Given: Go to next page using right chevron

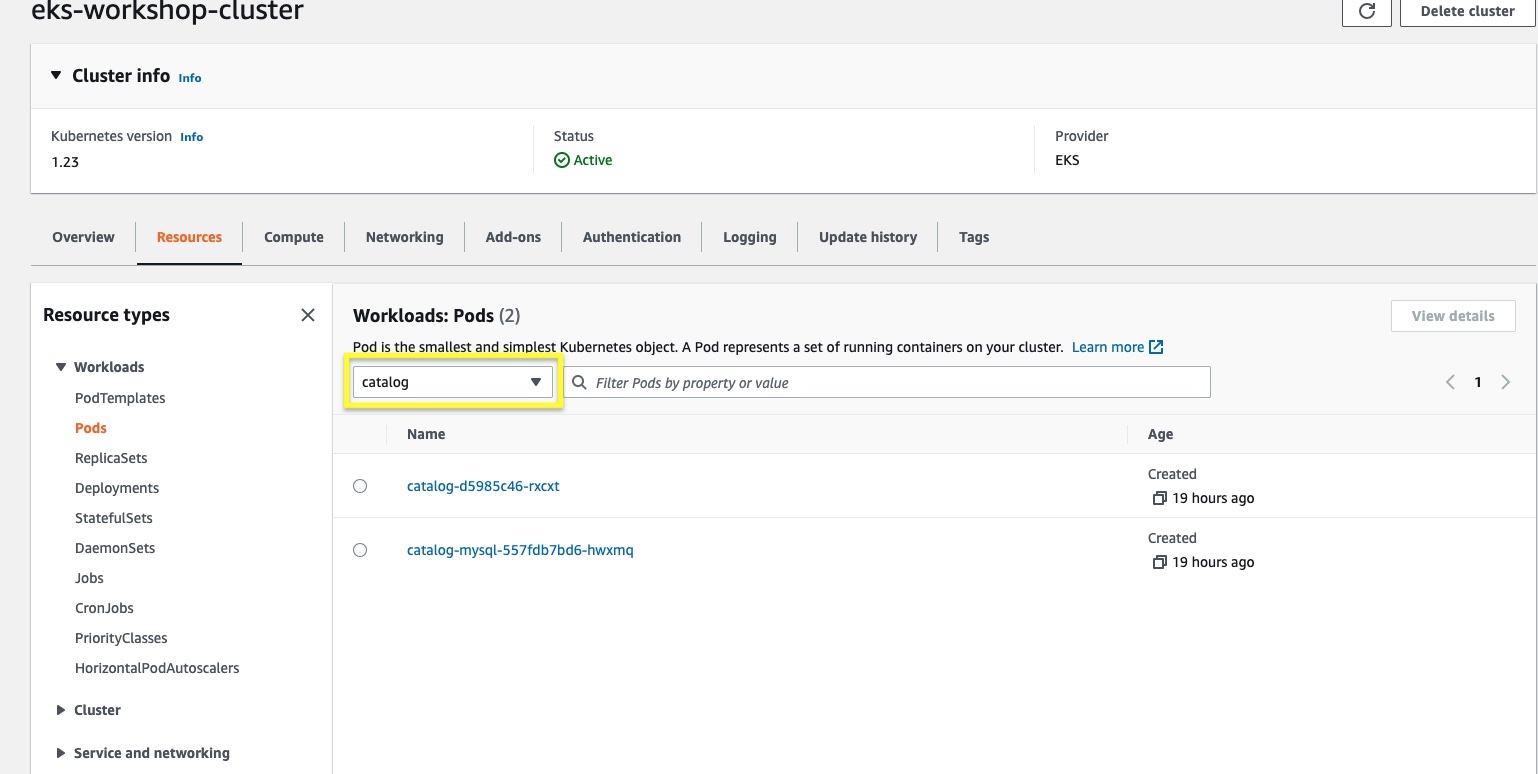Looking at the screenshot, I should pyautogui.click(x=1505, y=382).
